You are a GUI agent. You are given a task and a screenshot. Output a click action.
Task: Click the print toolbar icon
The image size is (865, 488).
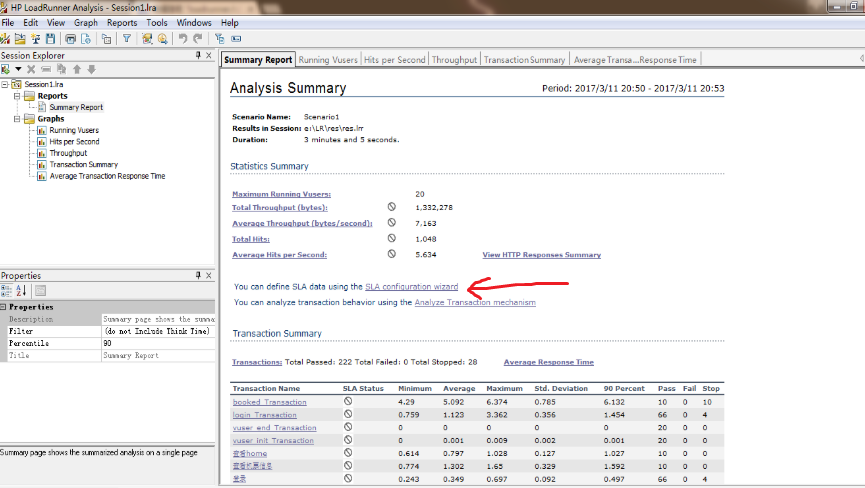tap(71, 39)
